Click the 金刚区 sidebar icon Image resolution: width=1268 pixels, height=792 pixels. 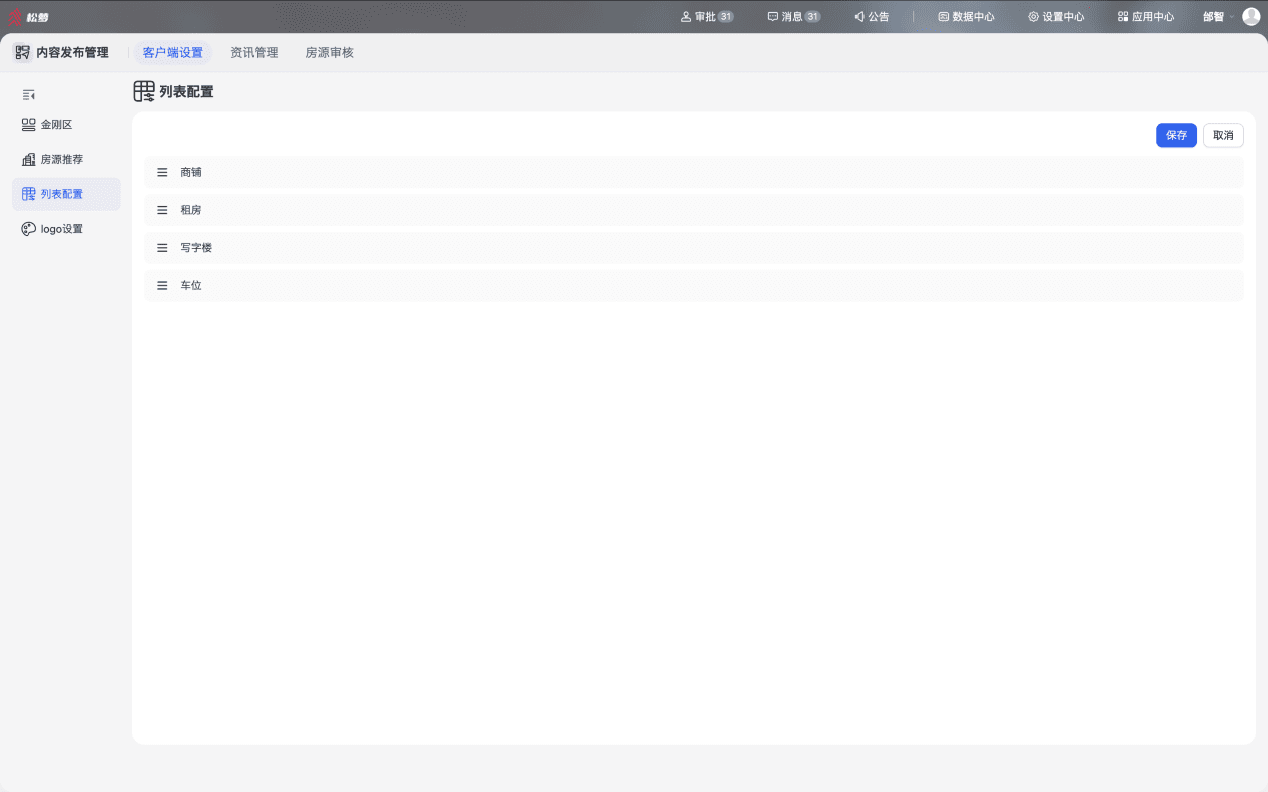29,125
